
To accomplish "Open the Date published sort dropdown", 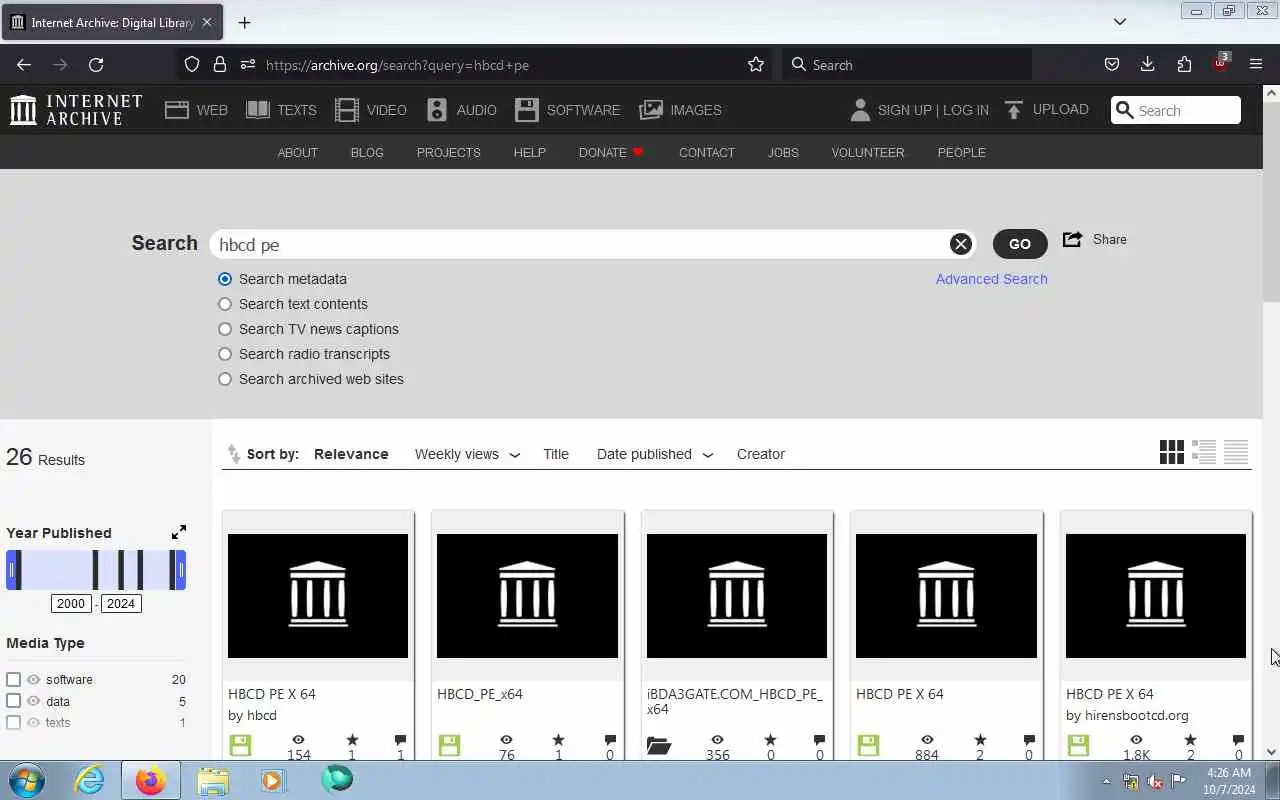I will pyautogui.click(x=655, y=454).
